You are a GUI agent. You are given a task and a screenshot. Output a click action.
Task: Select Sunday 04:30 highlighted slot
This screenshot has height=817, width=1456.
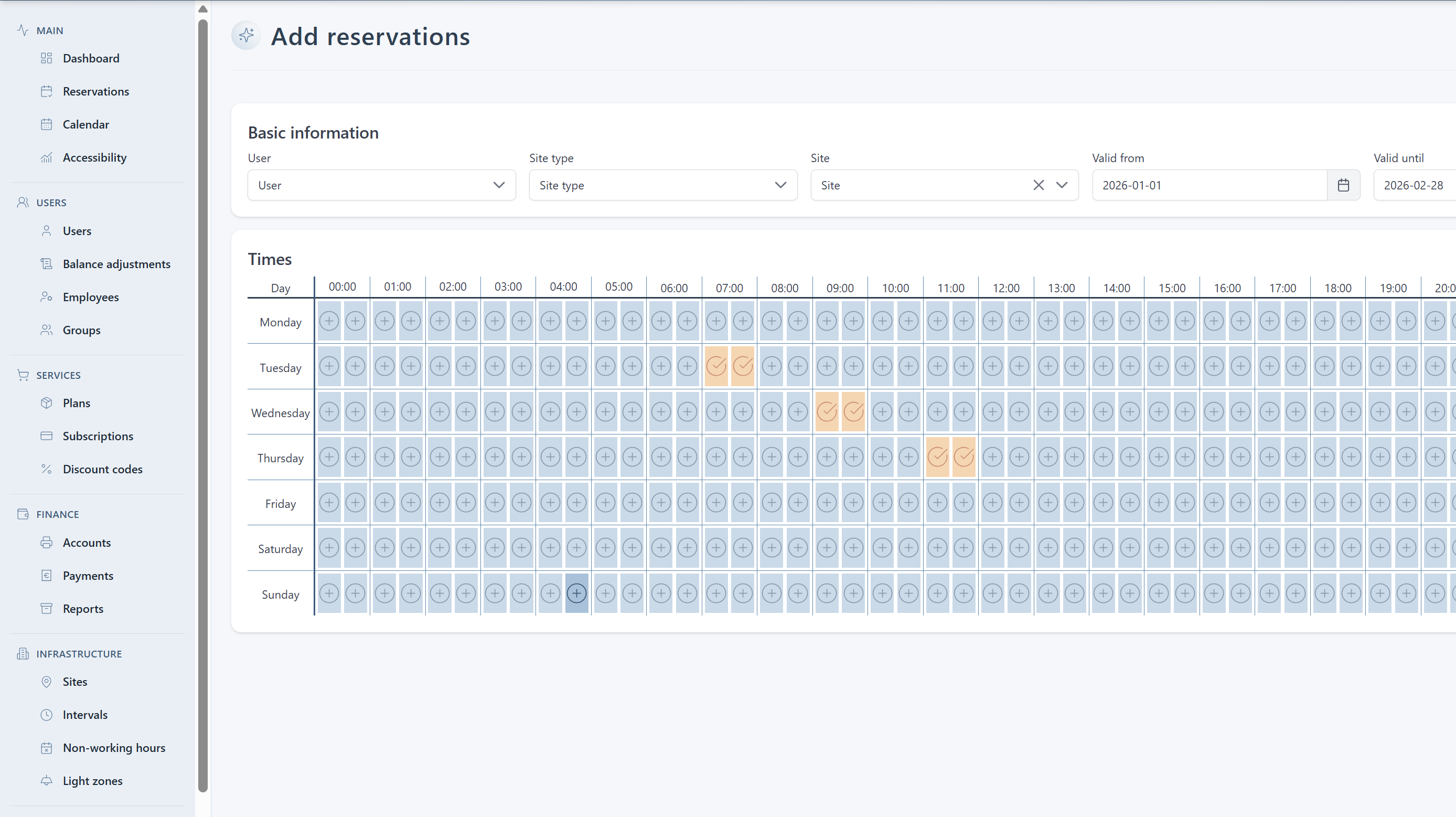tap(576, 593)
